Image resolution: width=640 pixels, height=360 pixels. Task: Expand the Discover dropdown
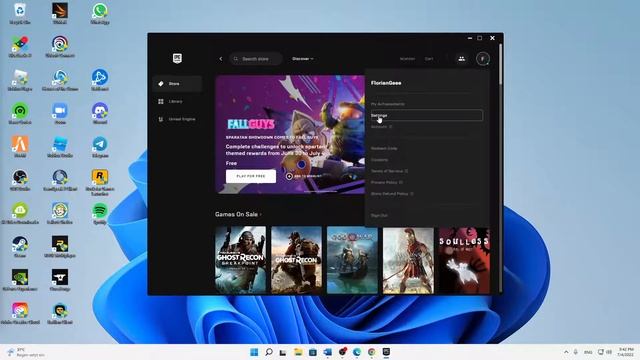pos(303,59)
